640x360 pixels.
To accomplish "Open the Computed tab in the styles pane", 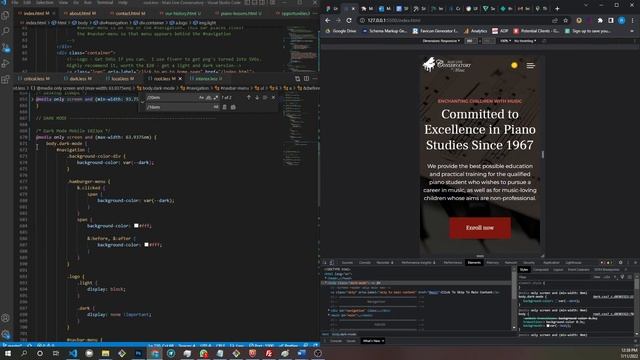I will pos(541,270).
